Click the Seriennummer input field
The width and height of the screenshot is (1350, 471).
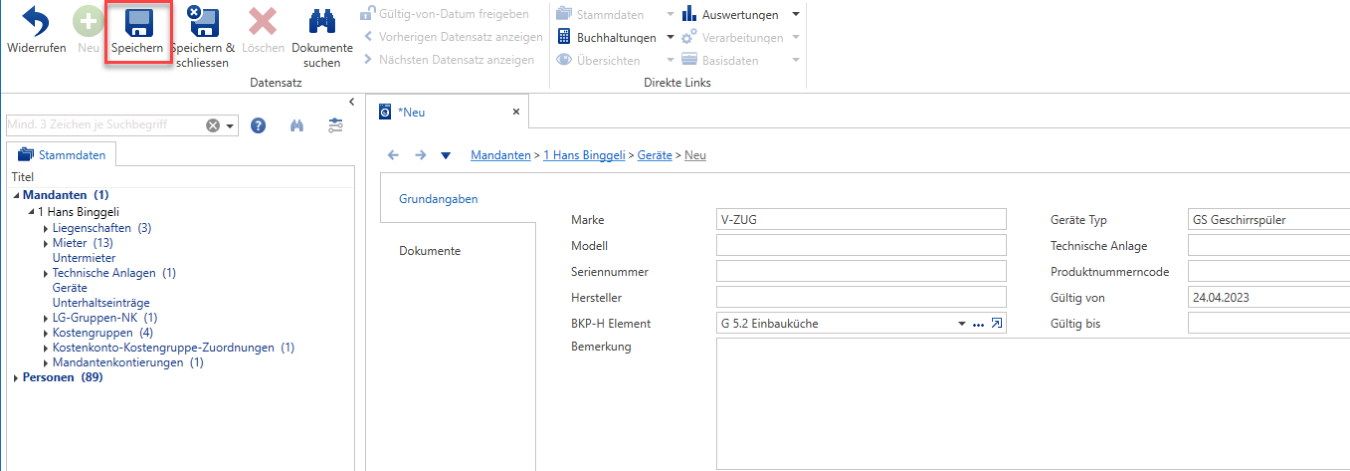(861, 272)
